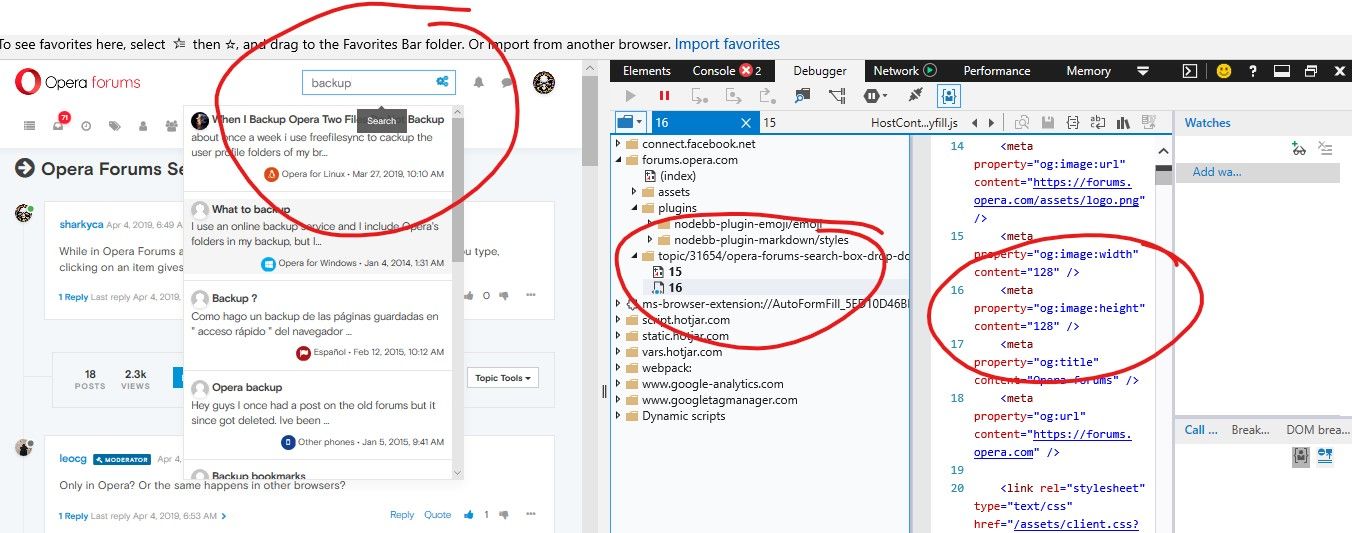Open the groups icon in forum nav

click(x=171, y=126)
